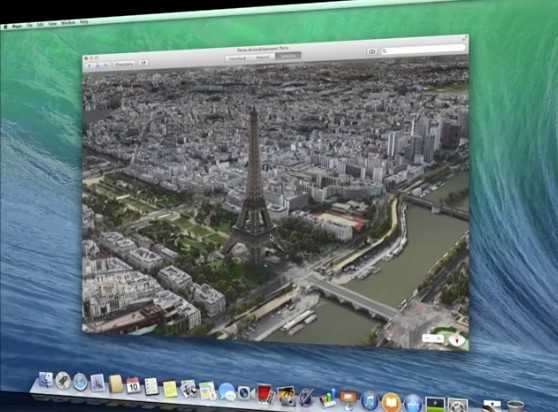This screenshot has height=412, width=558.
Task: Open the Edit menu
Action: (x=40, y=24)
